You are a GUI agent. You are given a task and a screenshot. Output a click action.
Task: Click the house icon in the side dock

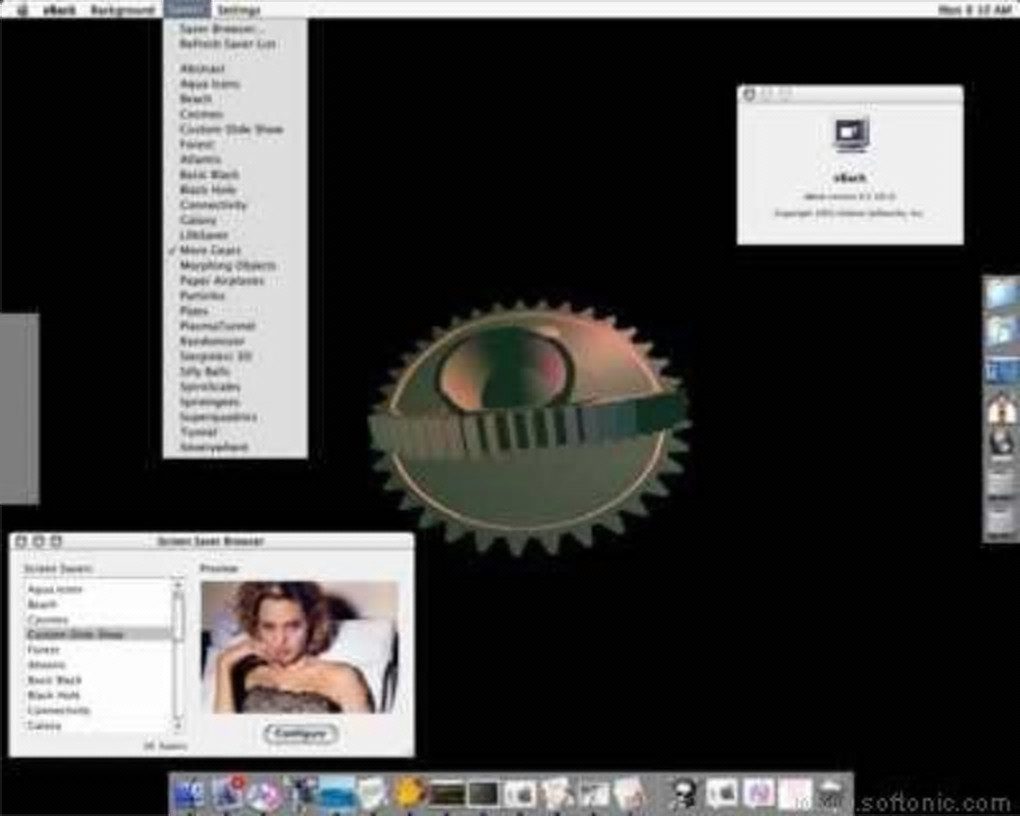click(1002, 411)
